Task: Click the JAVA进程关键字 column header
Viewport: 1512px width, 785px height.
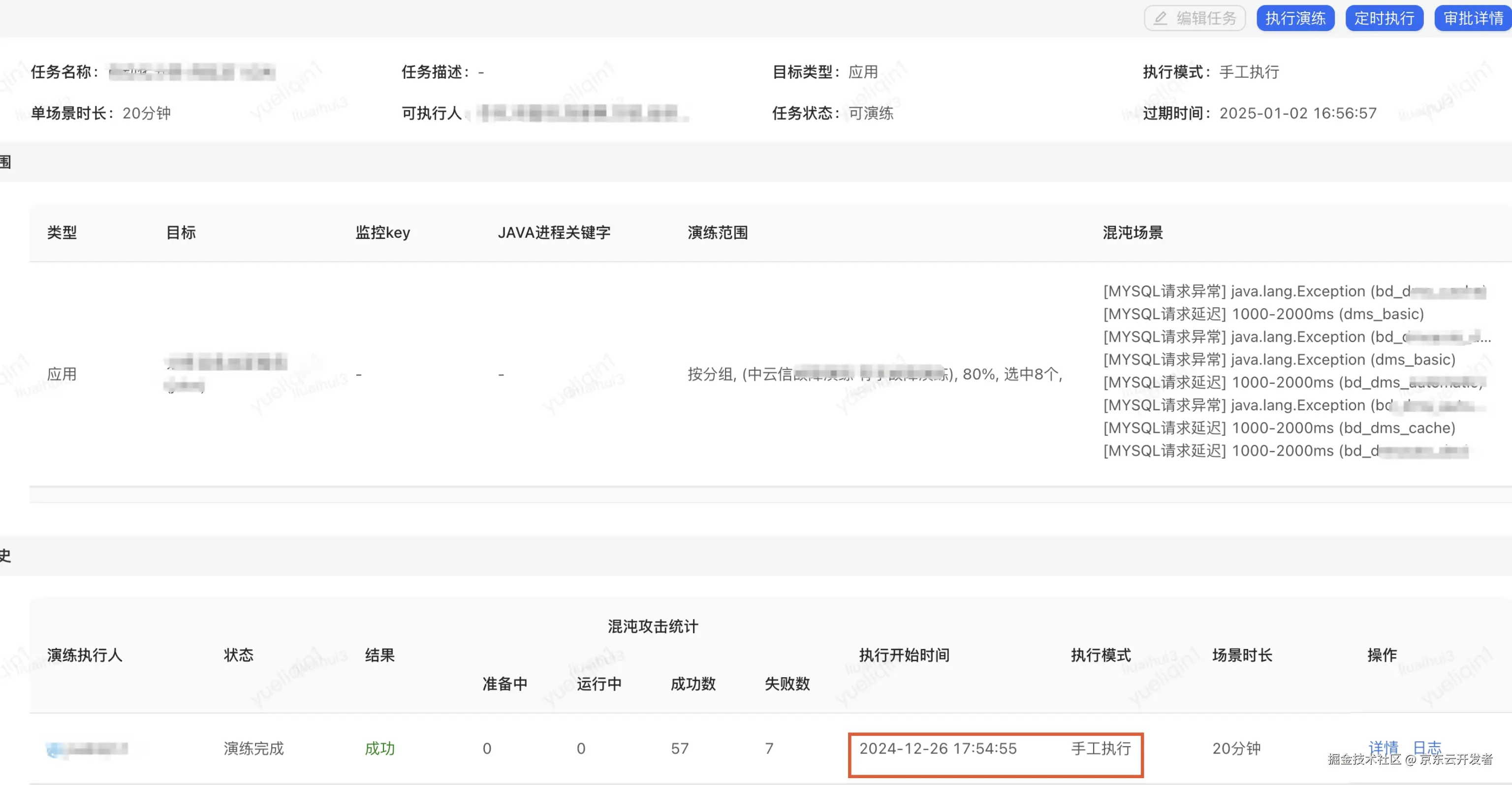Action: 554,232
